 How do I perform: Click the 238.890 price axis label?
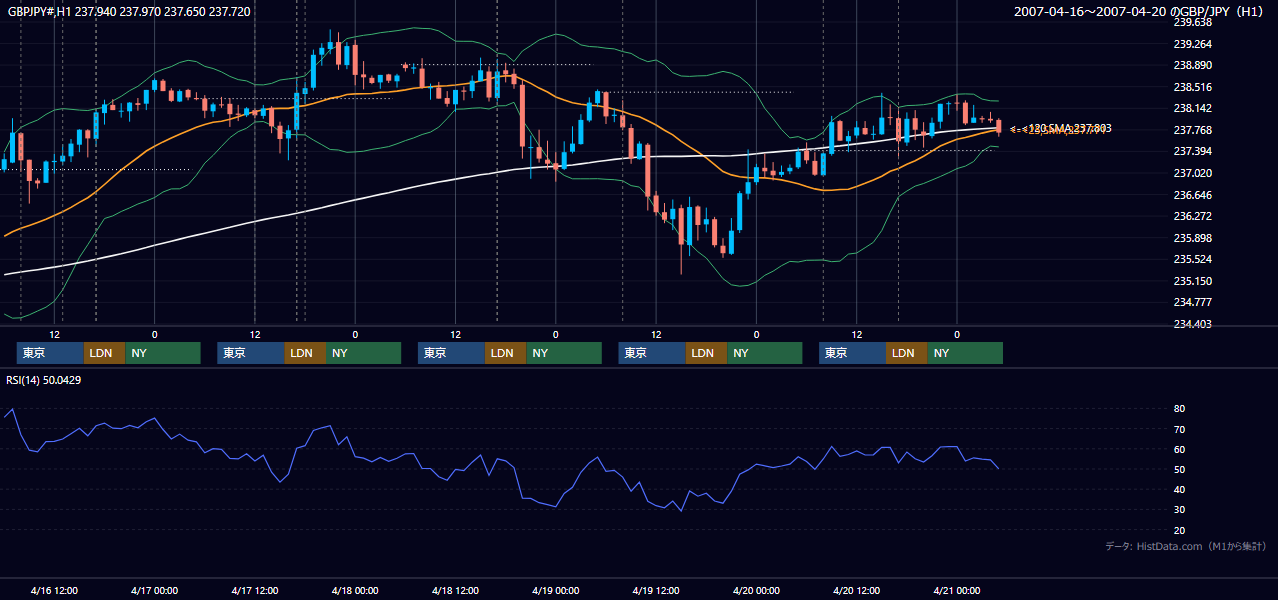[x=1193, y=65]
